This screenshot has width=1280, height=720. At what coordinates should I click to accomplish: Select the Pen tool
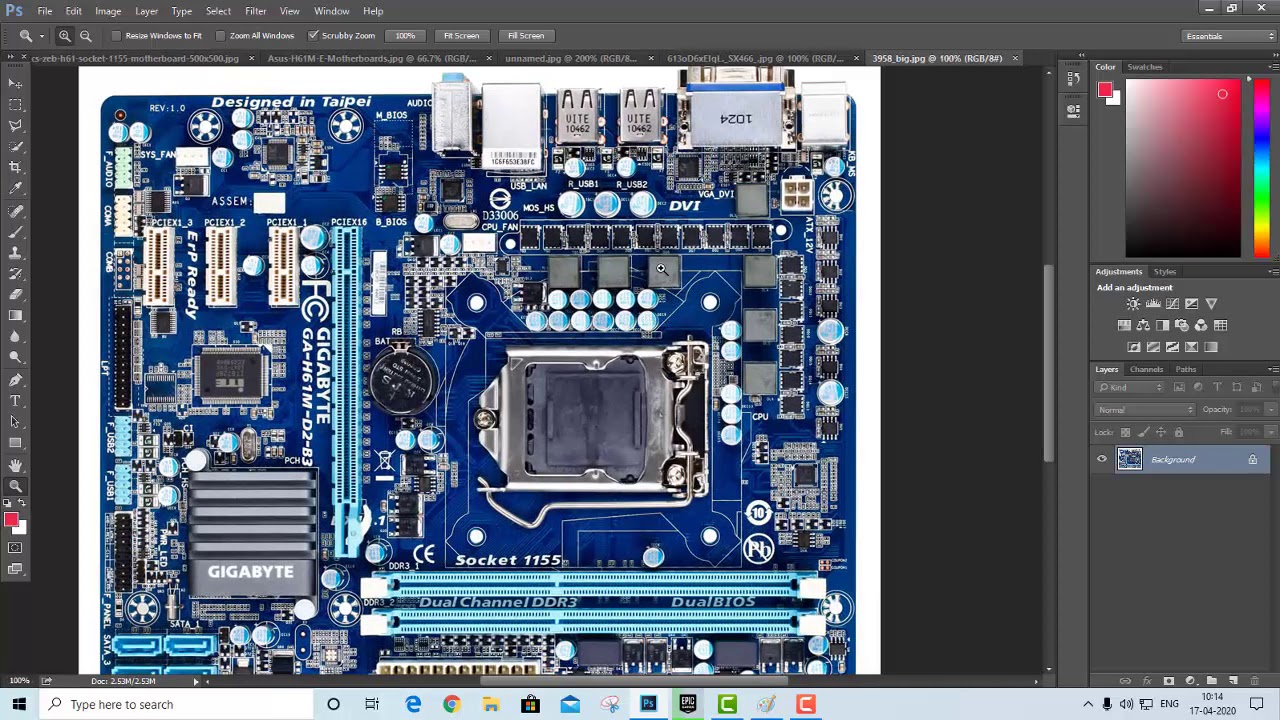15,380
